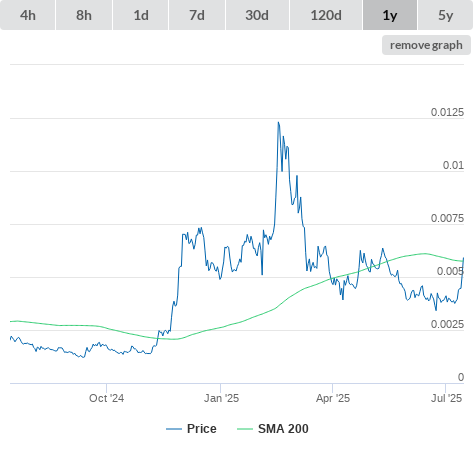This screenshot has height=455, width=474.
Task: Choose the 1d time range tab
Action: point(141,15)
